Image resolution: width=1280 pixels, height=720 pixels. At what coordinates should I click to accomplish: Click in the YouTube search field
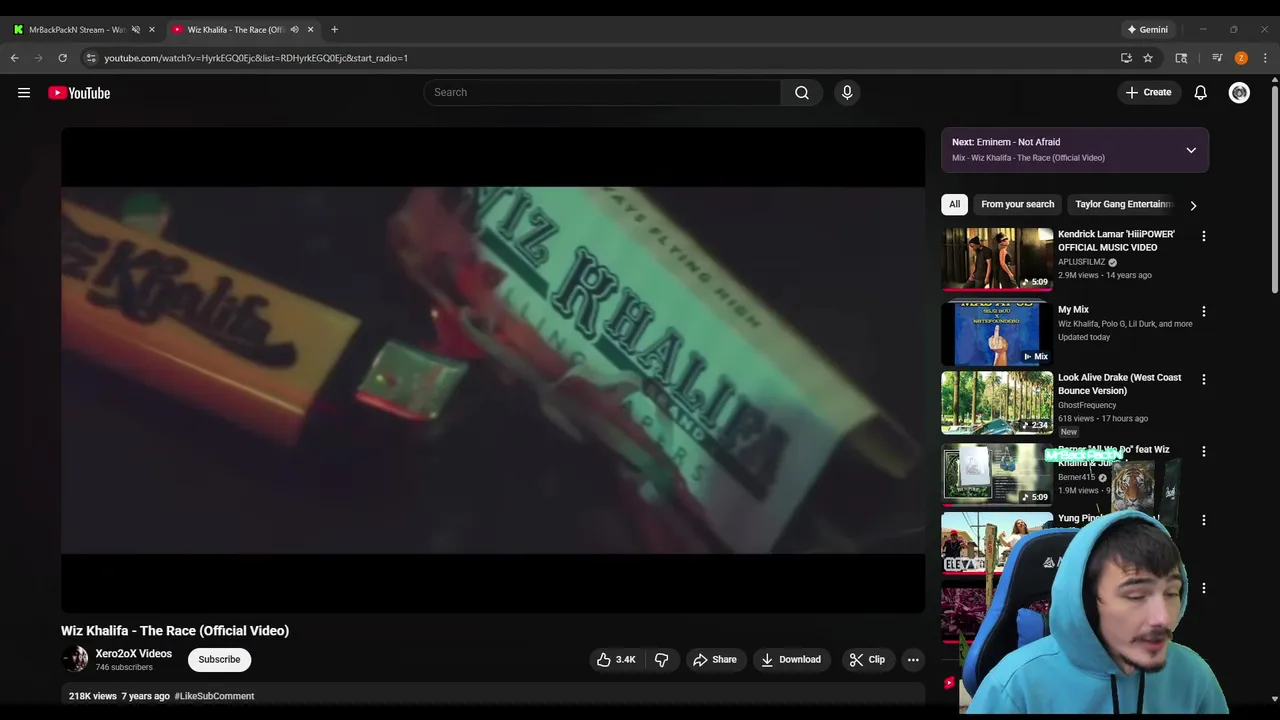[x=602, y=93]
